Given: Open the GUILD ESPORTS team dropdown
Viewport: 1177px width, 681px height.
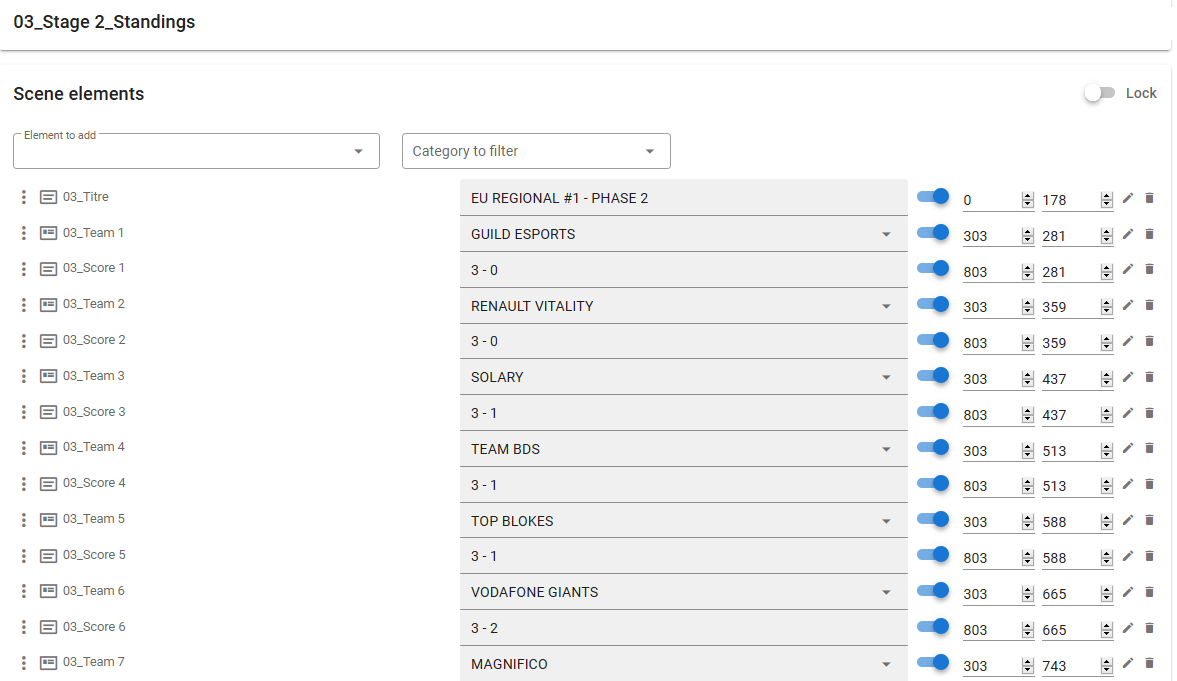Looking at the screenshot, I should click(885, 234).
